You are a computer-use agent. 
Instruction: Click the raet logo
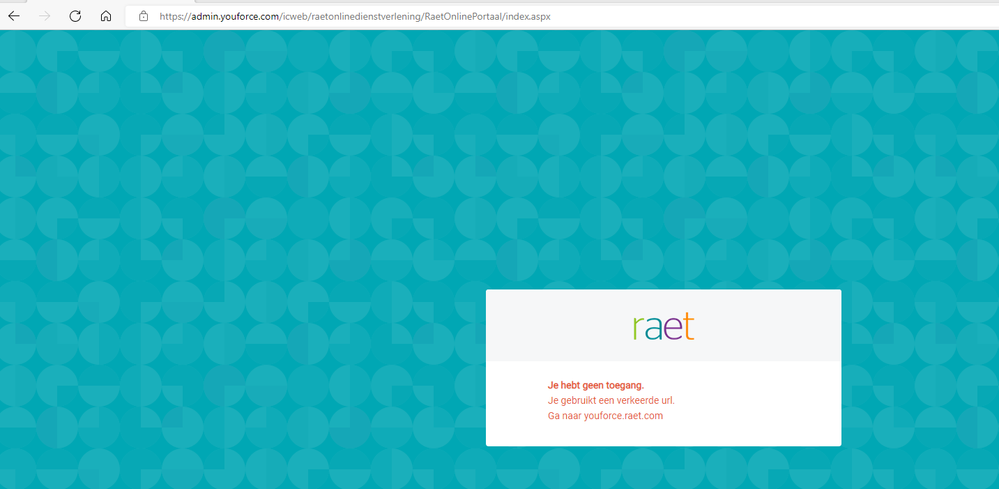663,326
